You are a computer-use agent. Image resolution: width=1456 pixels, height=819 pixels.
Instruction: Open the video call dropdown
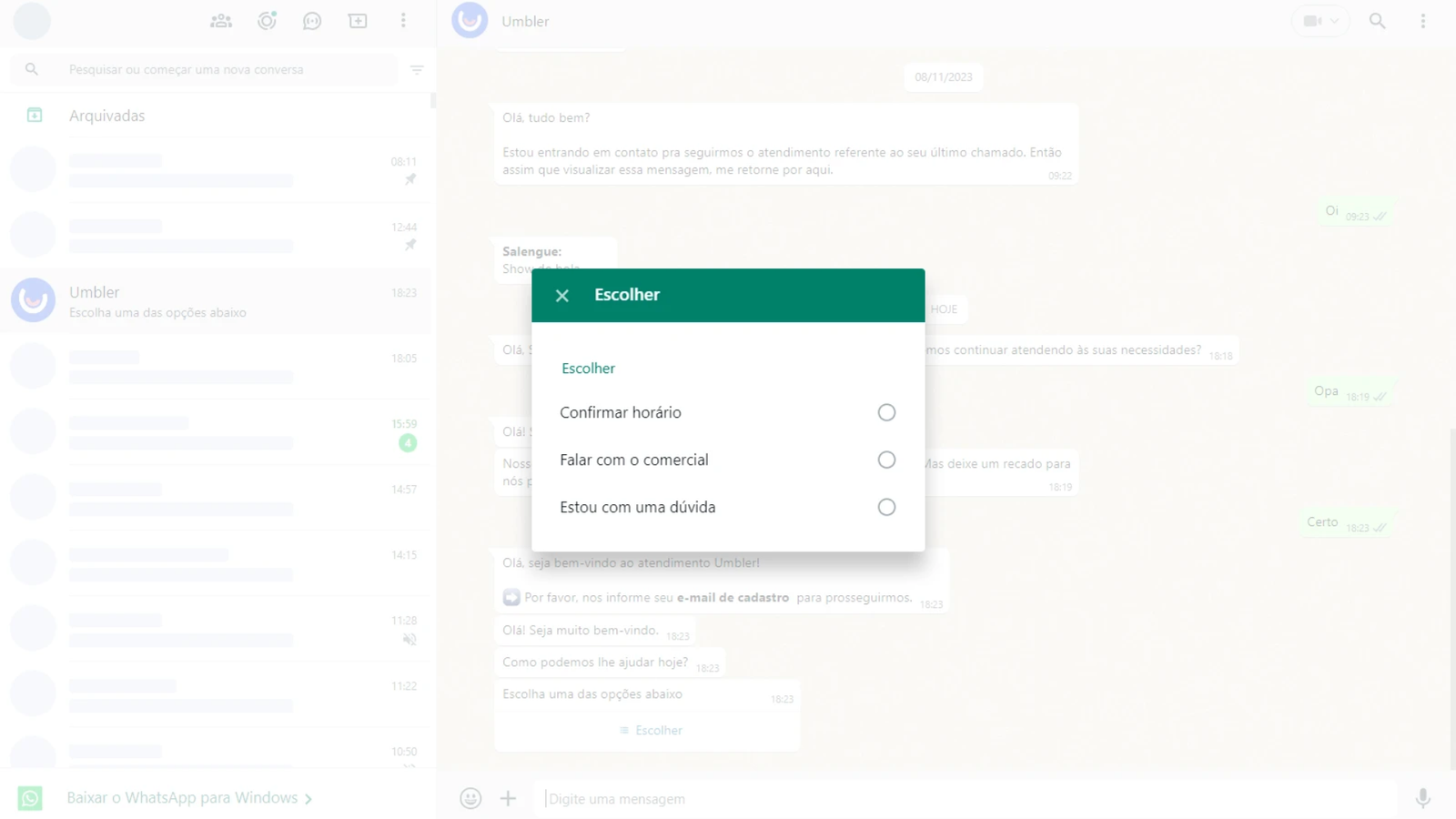(1320, 21)
